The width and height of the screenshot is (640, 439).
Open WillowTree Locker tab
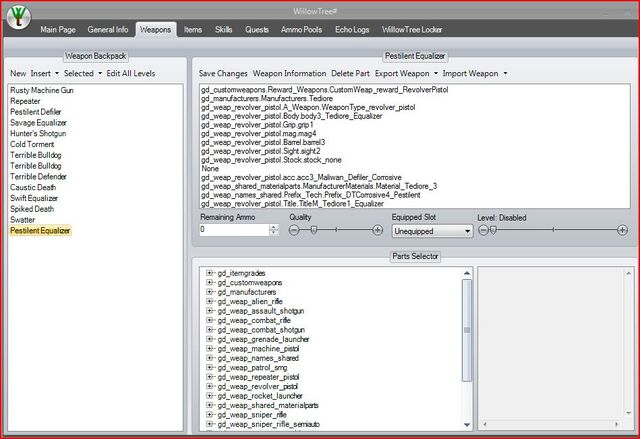(x=412, y=29)
